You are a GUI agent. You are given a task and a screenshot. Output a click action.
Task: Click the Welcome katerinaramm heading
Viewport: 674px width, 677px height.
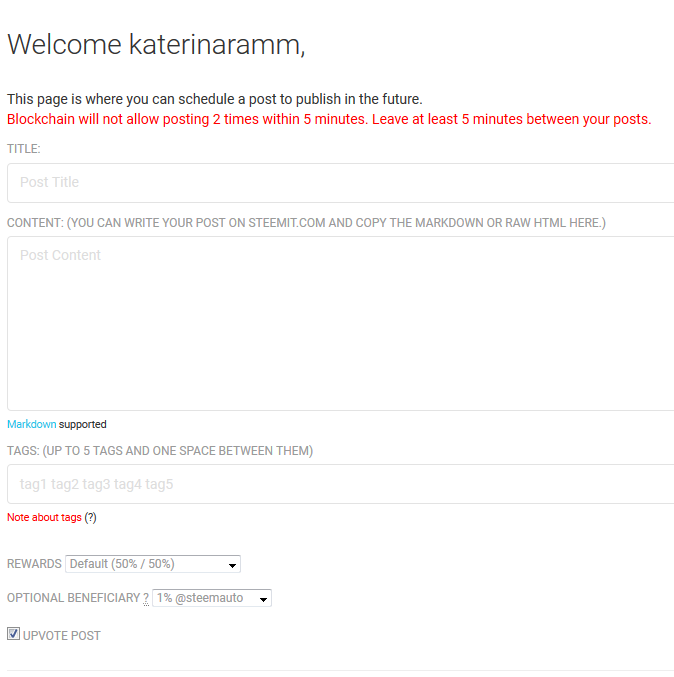point(156,44)
